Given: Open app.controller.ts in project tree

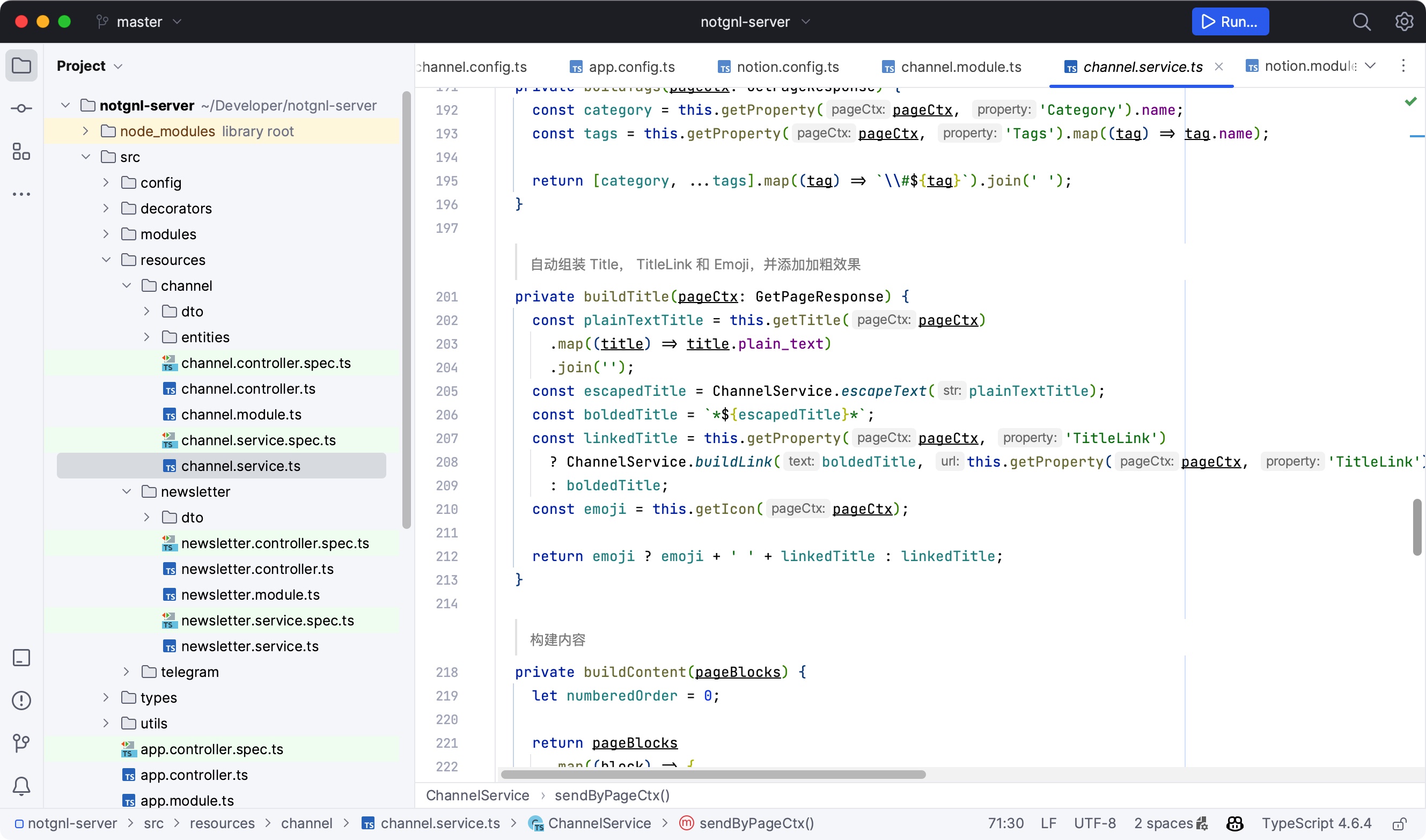Looking at the screenshot, I should (x=194, y=775).
